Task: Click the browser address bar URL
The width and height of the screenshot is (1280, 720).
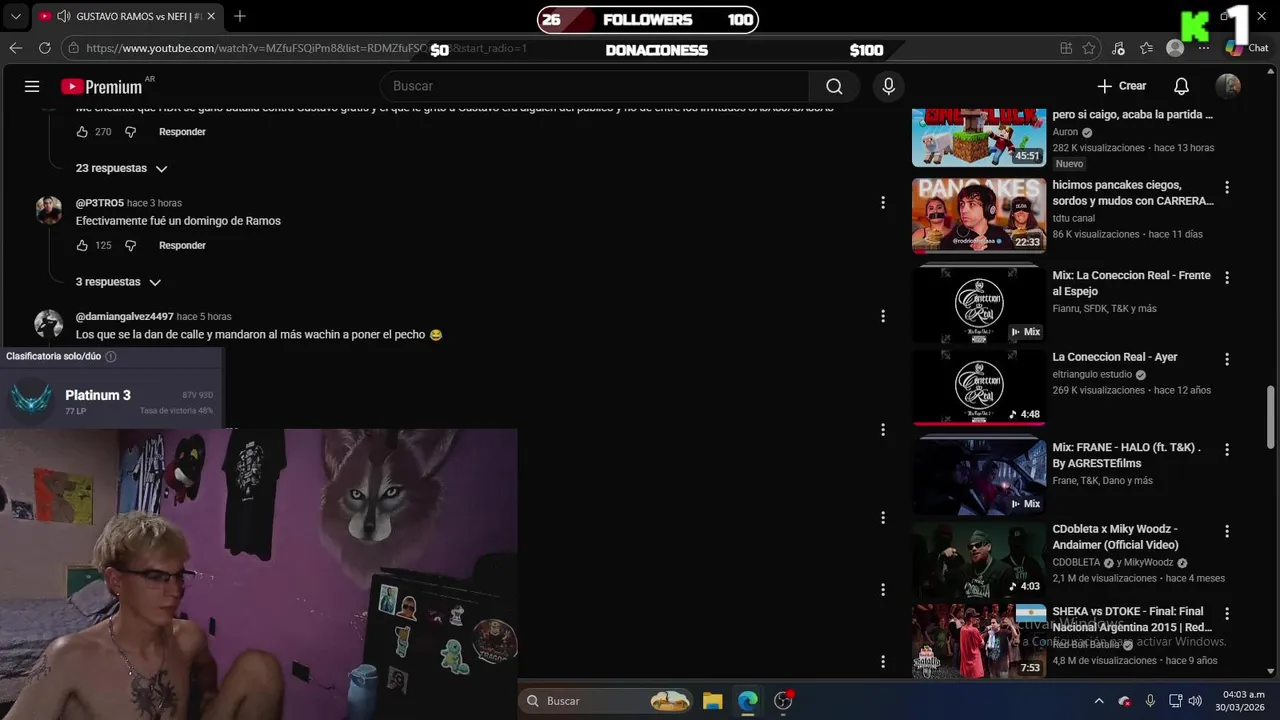Action: pyautogui.click(x=306, y=48)
